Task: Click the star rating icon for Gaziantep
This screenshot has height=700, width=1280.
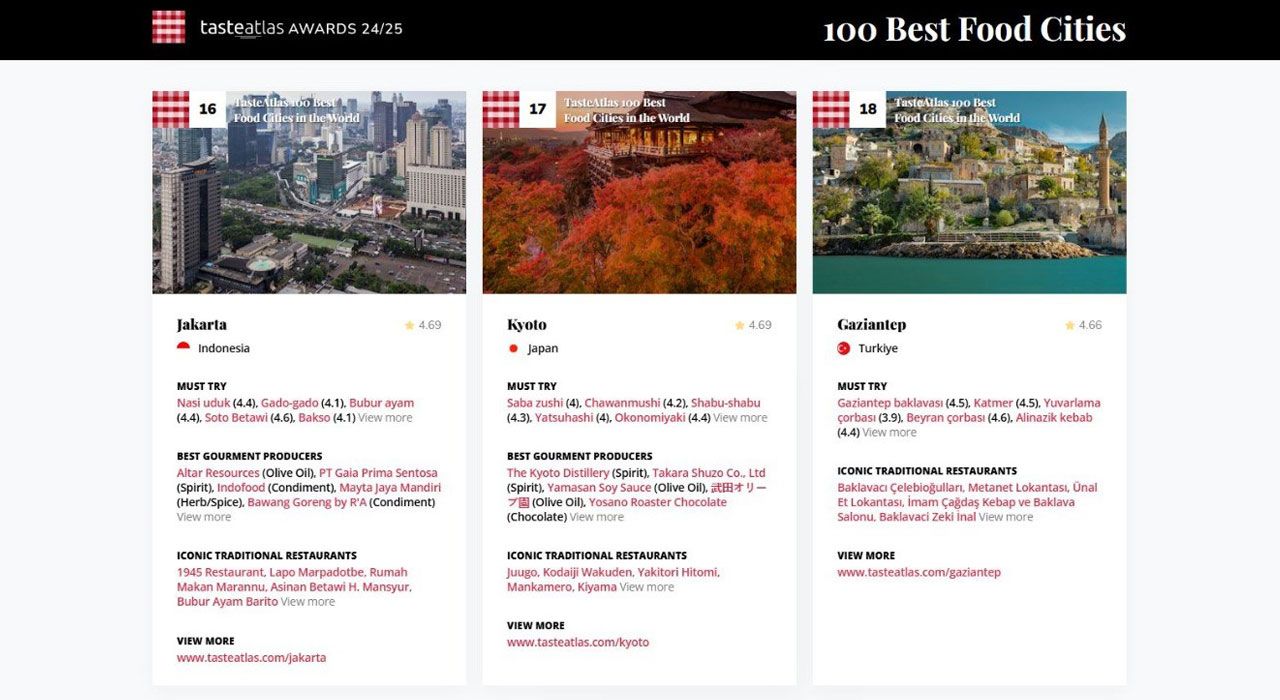Action: pyautogui.click(x=1069, y=325)
